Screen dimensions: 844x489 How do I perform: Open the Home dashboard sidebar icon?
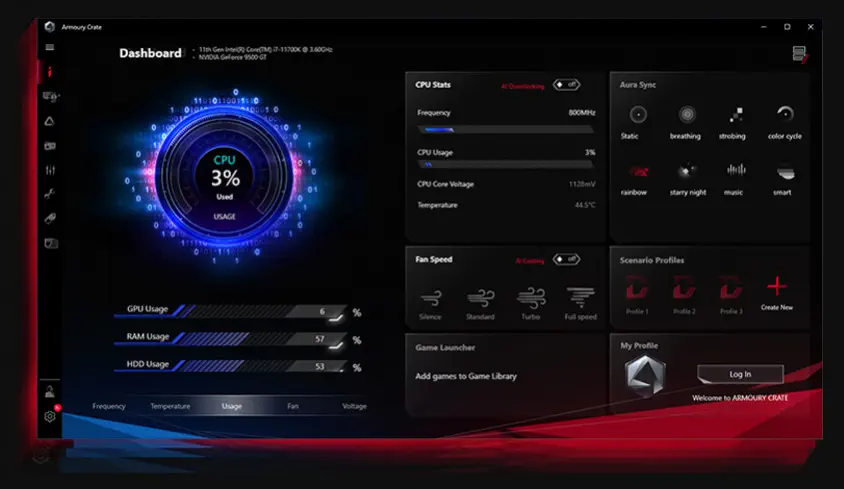(50, 72)
